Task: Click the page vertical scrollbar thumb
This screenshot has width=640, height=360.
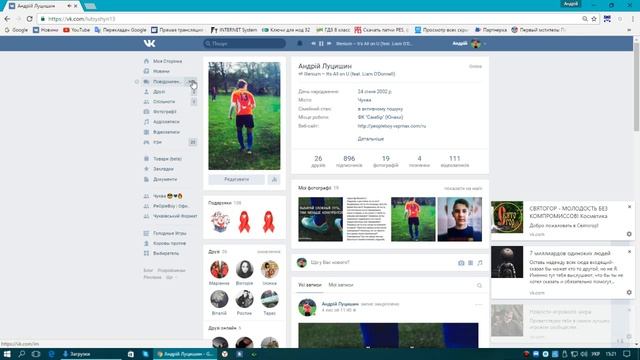Action: click(636, 86)
